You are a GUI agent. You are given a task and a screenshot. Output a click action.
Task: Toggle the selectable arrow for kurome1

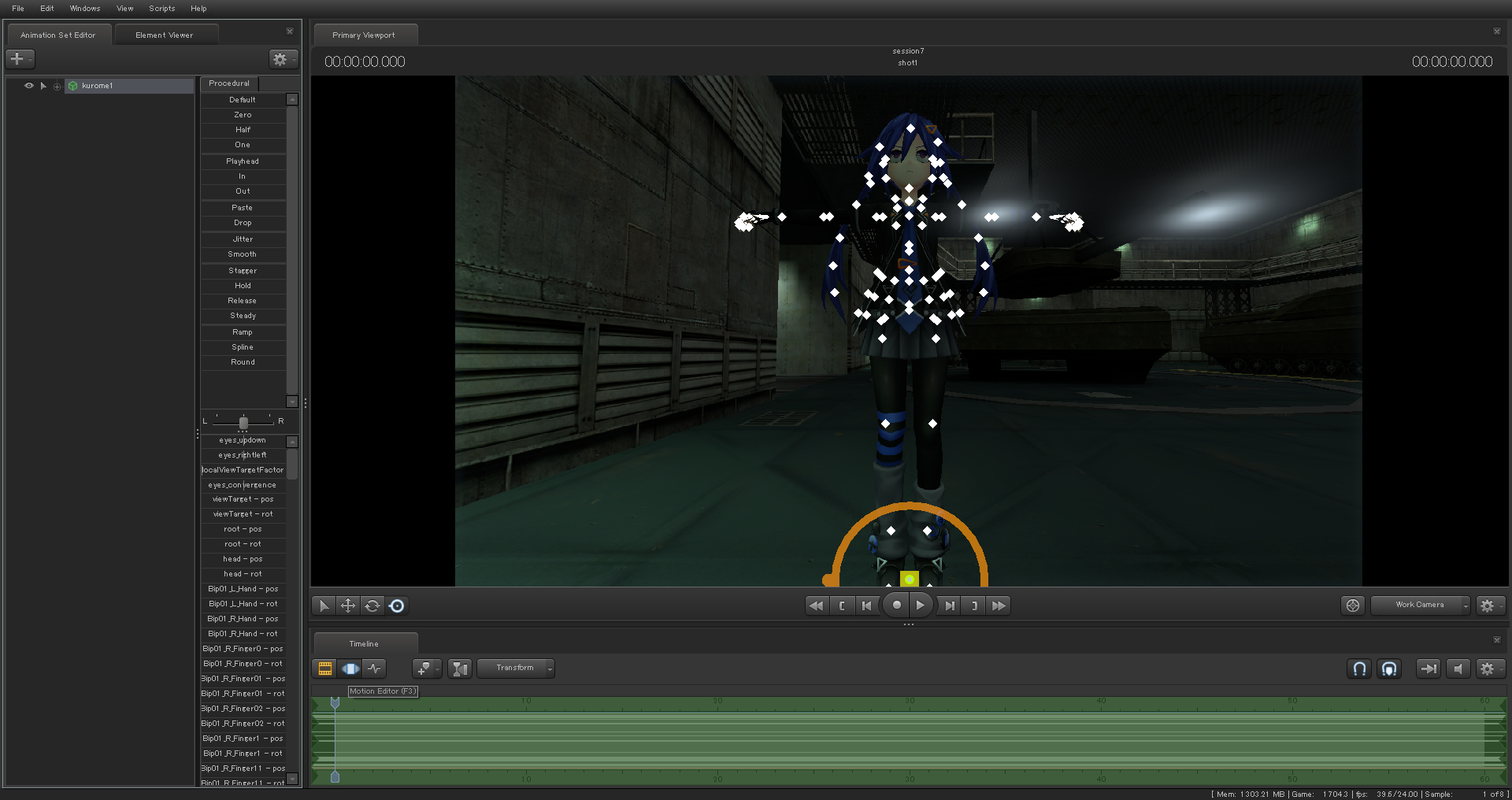coord(43,86)
